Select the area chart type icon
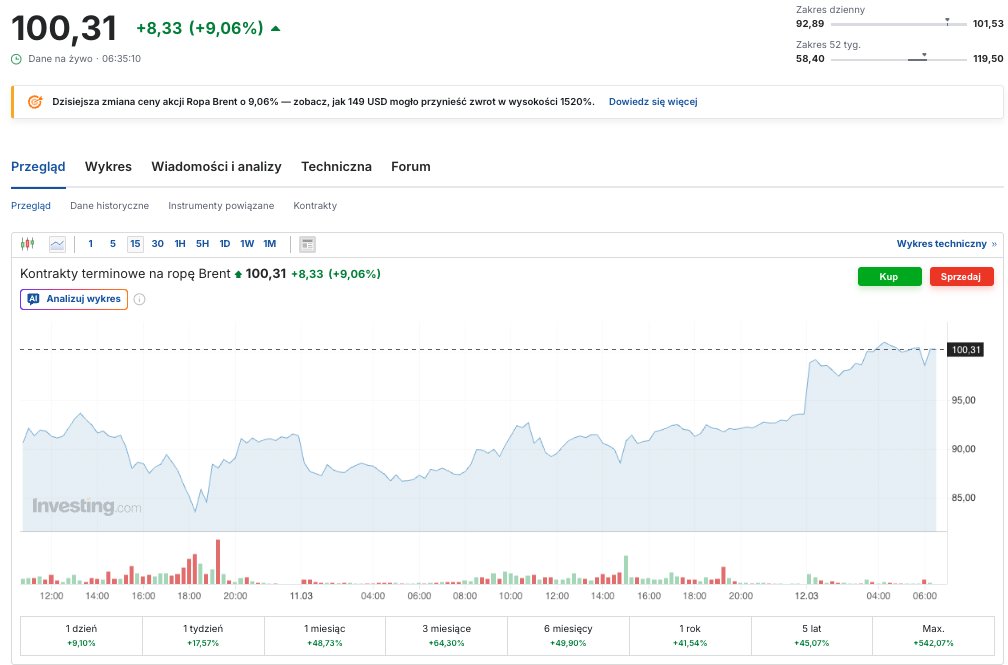The width and height of the screenshot is (1008, 665). pos(57,244)
